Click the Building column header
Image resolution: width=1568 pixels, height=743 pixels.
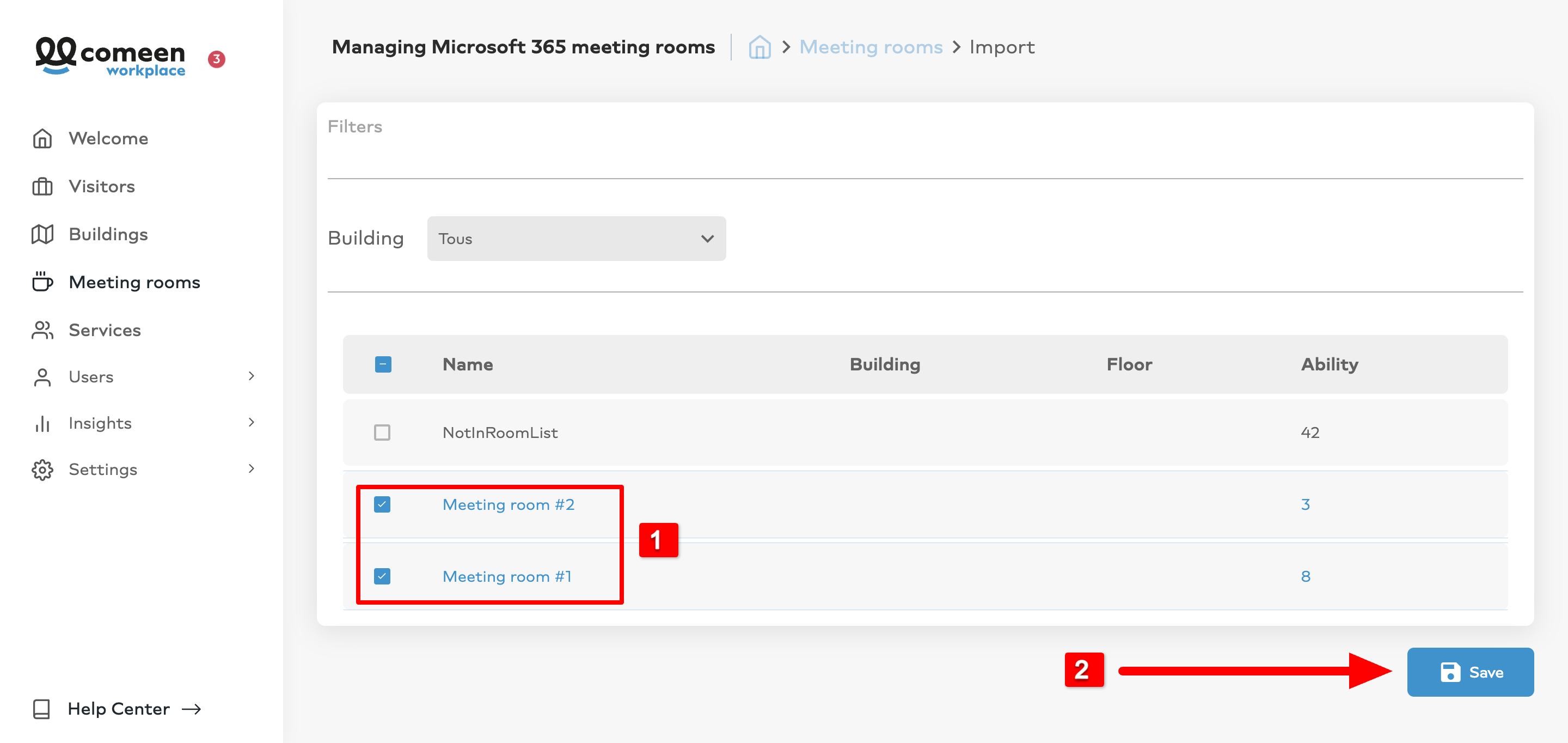click(x=884, y=364)
